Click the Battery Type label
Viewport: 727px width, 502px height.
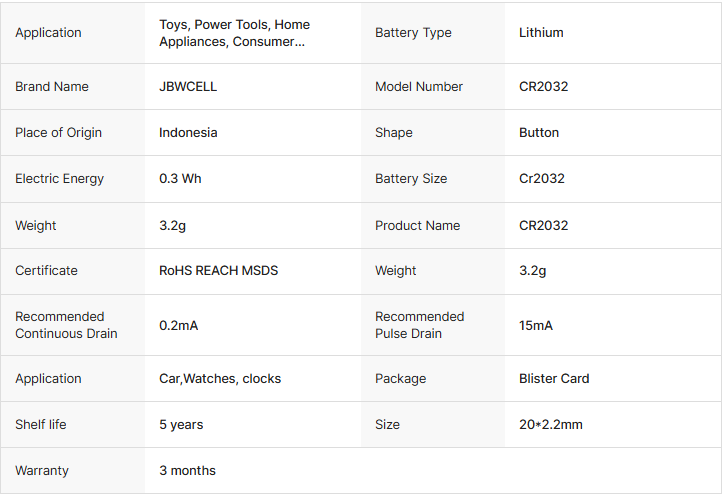pos(413,33)
